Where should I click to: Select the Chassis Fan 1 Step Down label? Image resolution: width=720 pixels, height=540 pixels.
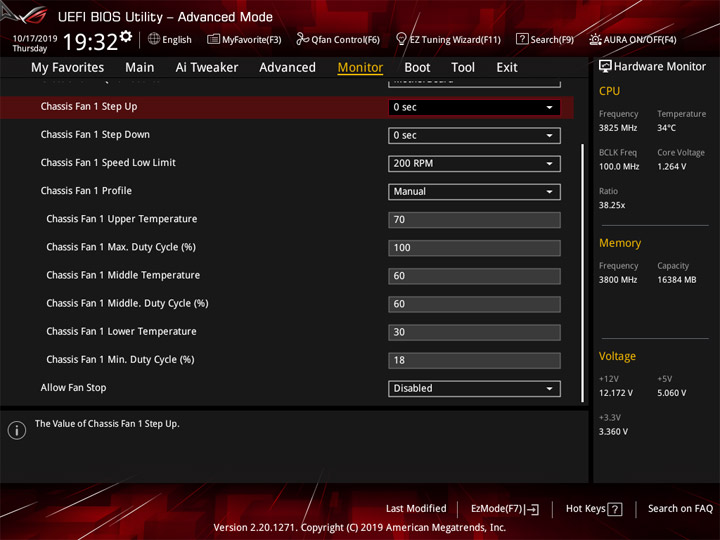[95, 135]
